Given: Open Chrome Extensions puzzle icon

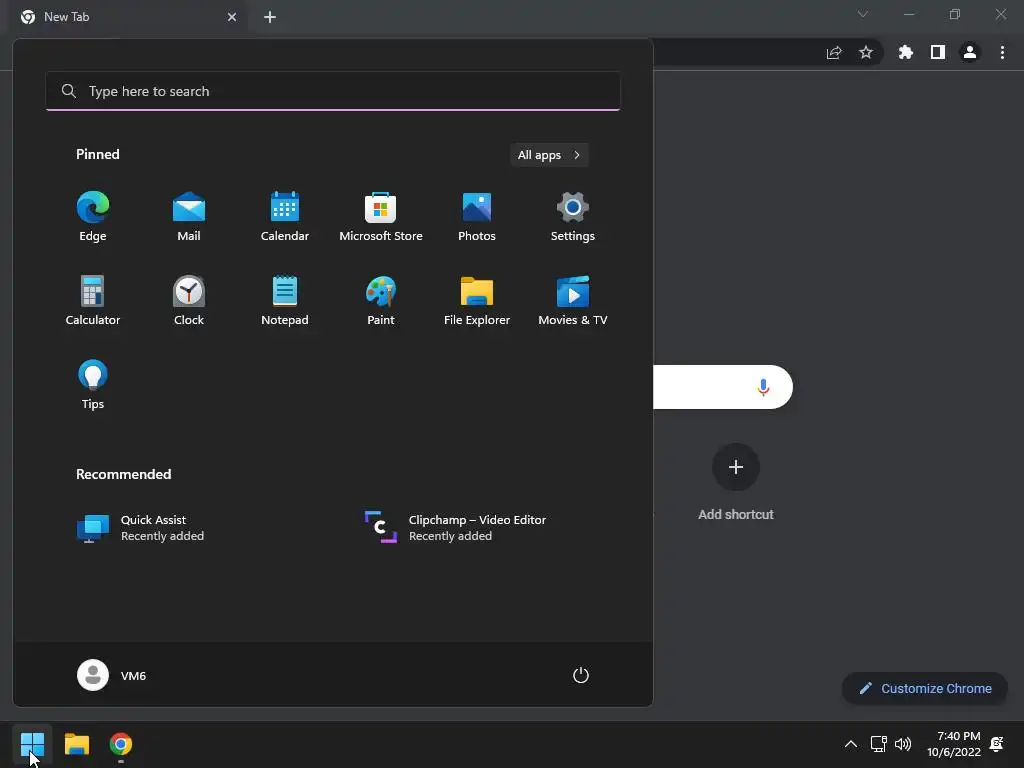Looking at the screenshot, I should (x=906, y=52).
